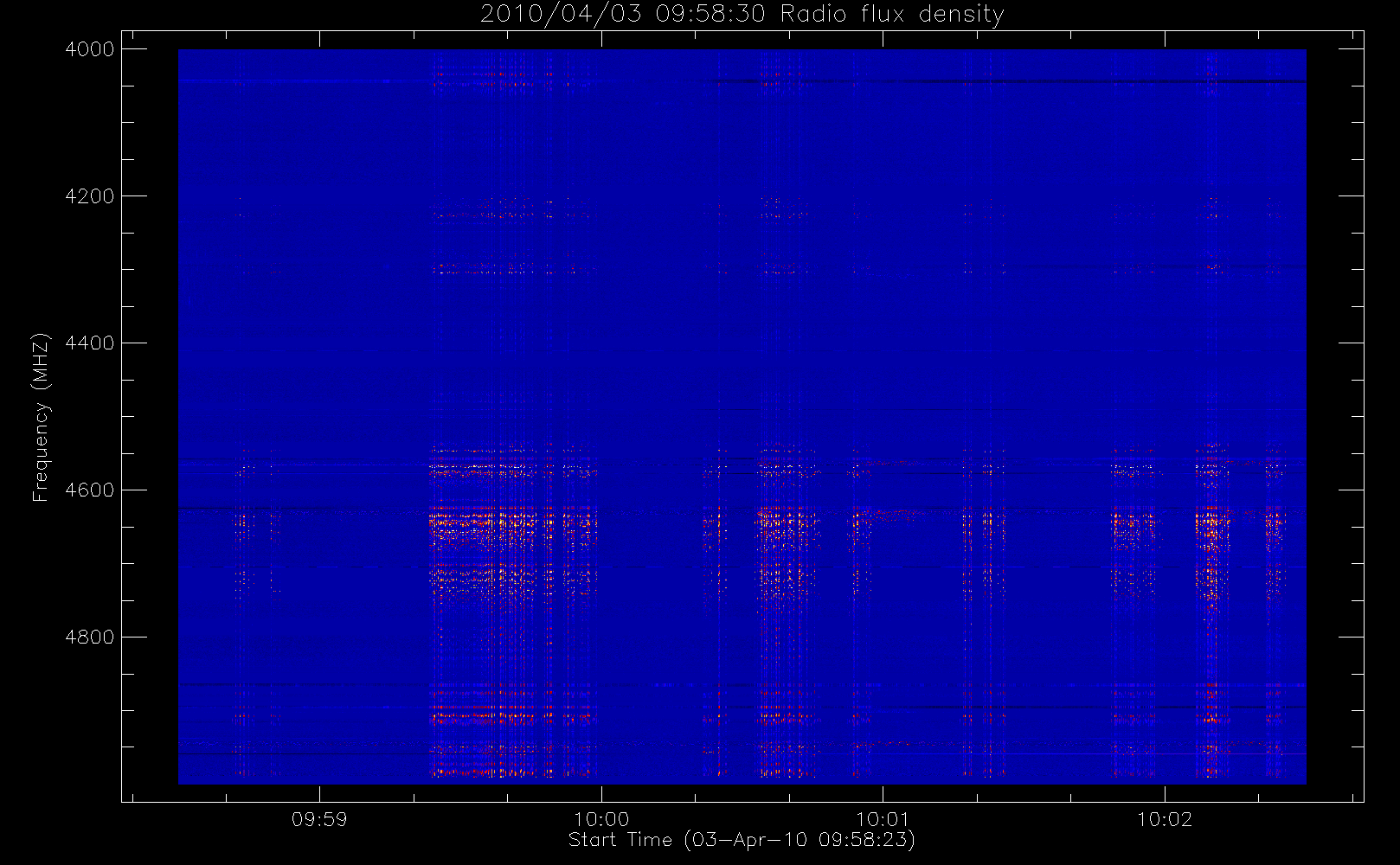Click the plot title "2010/04/03 09:58:30 Radio flux density"
This screenshot has height=865, width=1400.
point(742,15)
